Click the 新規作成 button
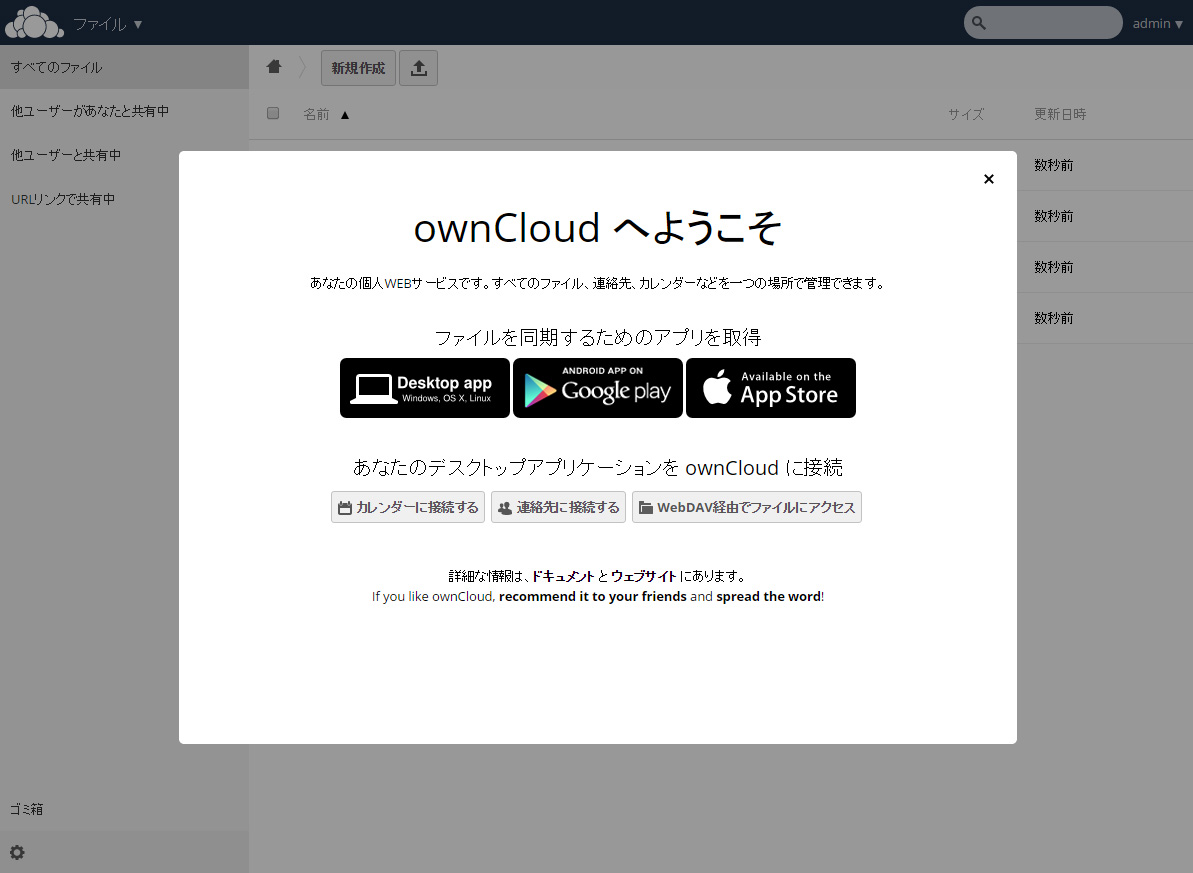Viewport: 1193px width, 873px height. tap(358, 68)
